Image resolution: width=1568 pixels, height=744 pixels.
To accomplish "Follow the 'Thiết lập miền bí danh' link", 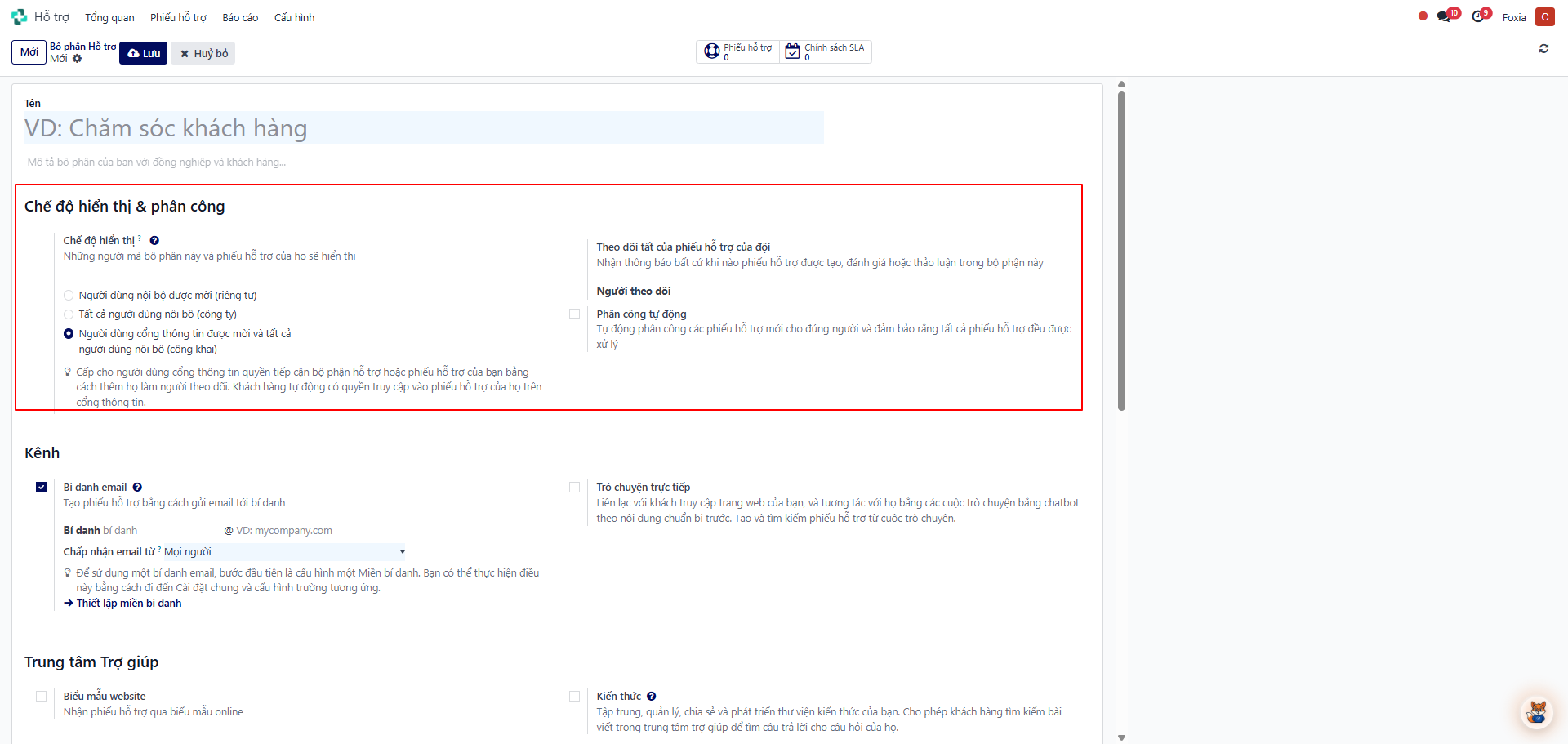I will (128, 604).
